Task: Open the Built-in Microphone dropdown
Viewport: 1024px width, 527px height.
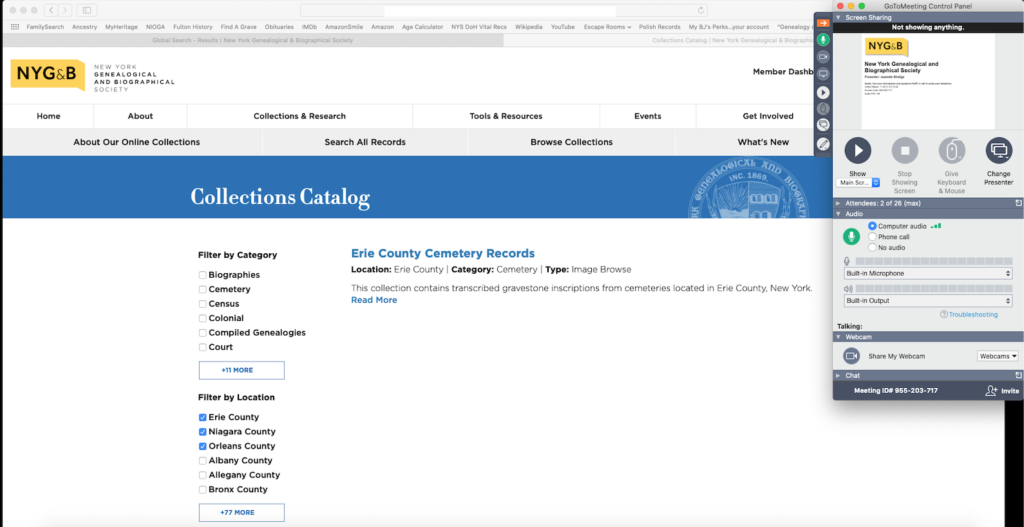Action: pos(928,274)
